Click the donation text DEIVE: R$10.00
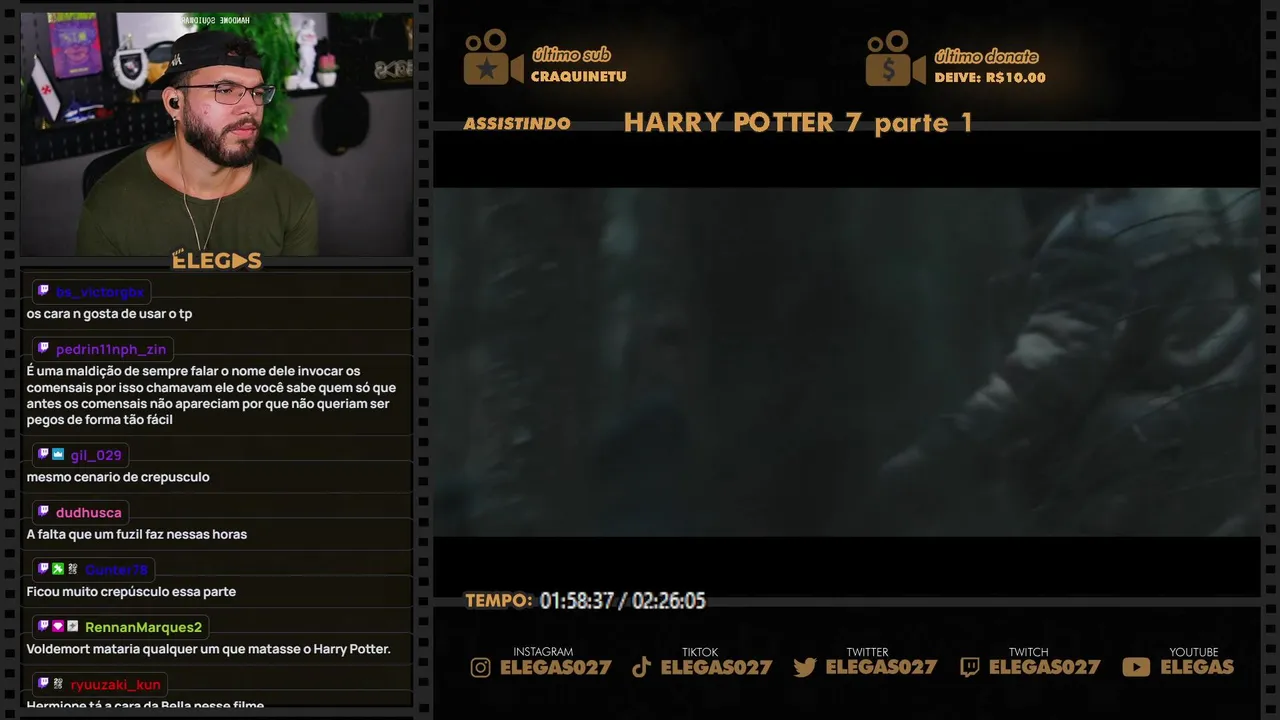The height and width of the screenshot is (720, 1280). point(990,78)
